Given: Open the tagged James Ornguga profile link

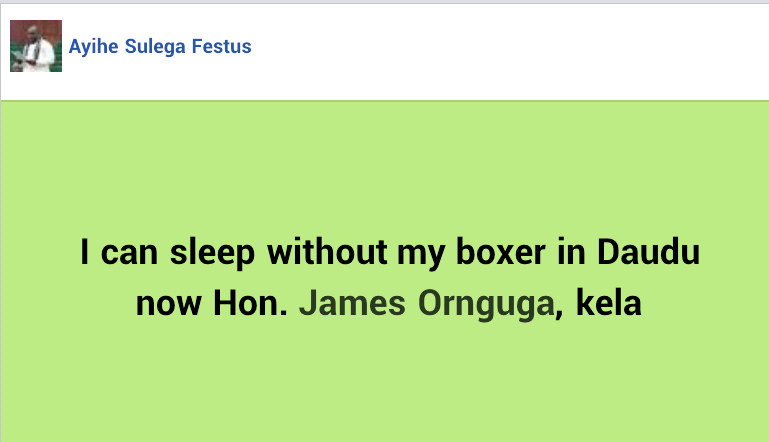Looking at the screenshot, I should pos(426,302).
